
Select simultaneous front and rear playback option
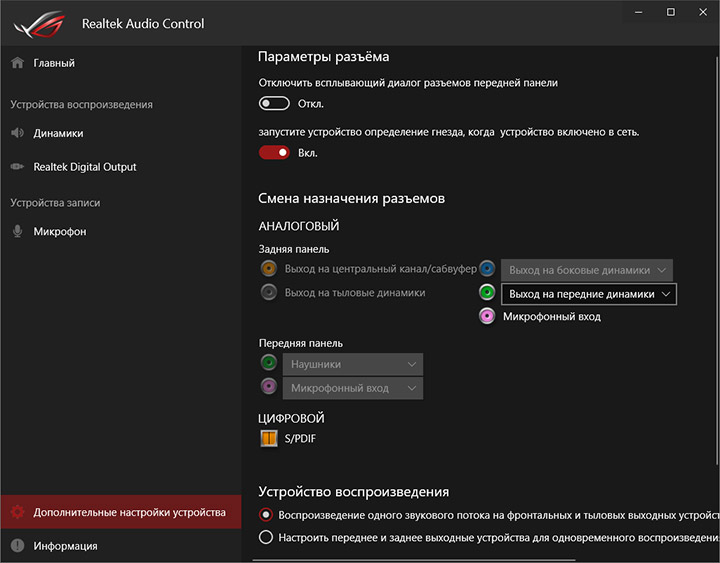tap(266, 537)
